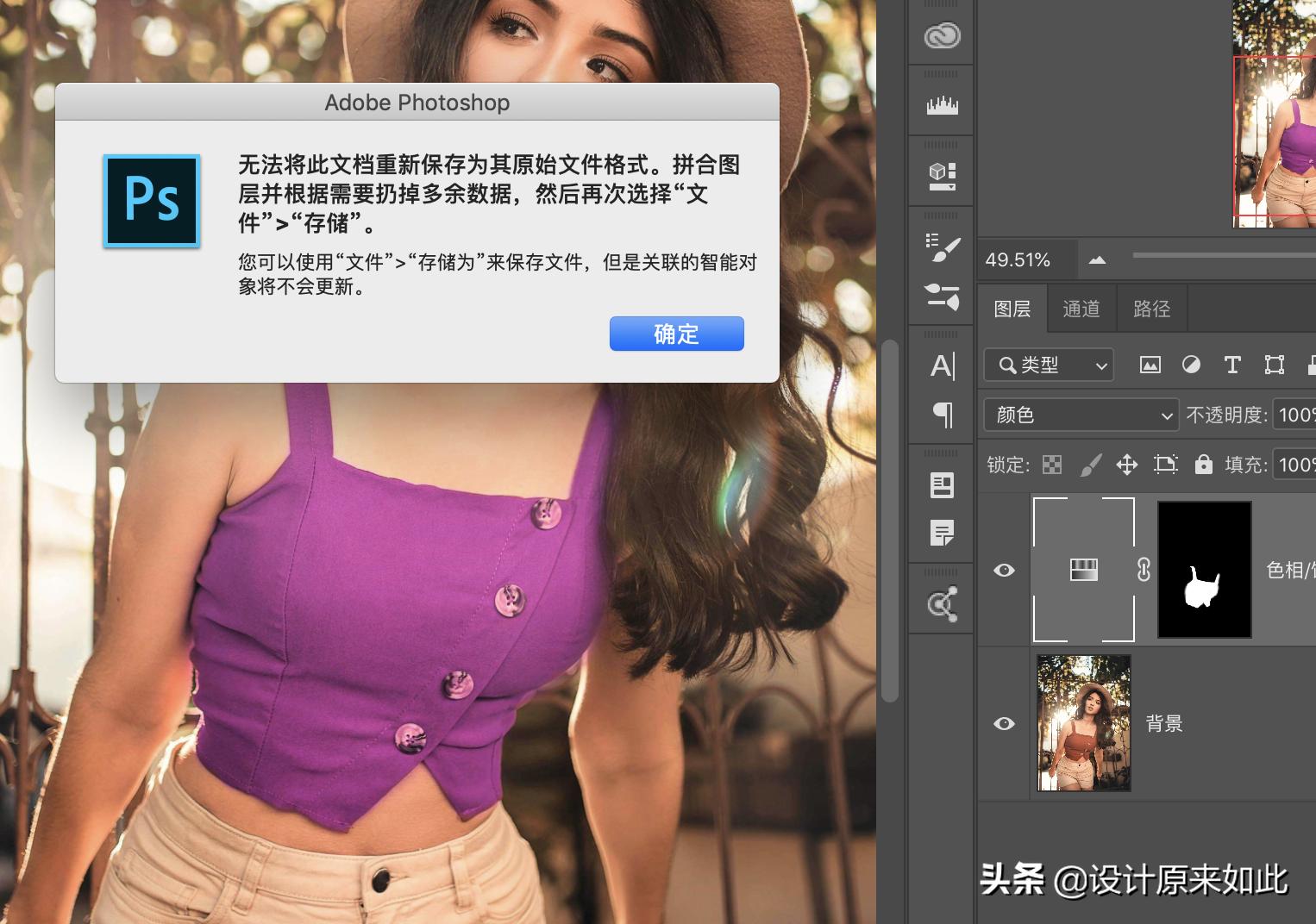
Task: Select the 背景 layer thumbnail
Action: (x=1083, y=723)
